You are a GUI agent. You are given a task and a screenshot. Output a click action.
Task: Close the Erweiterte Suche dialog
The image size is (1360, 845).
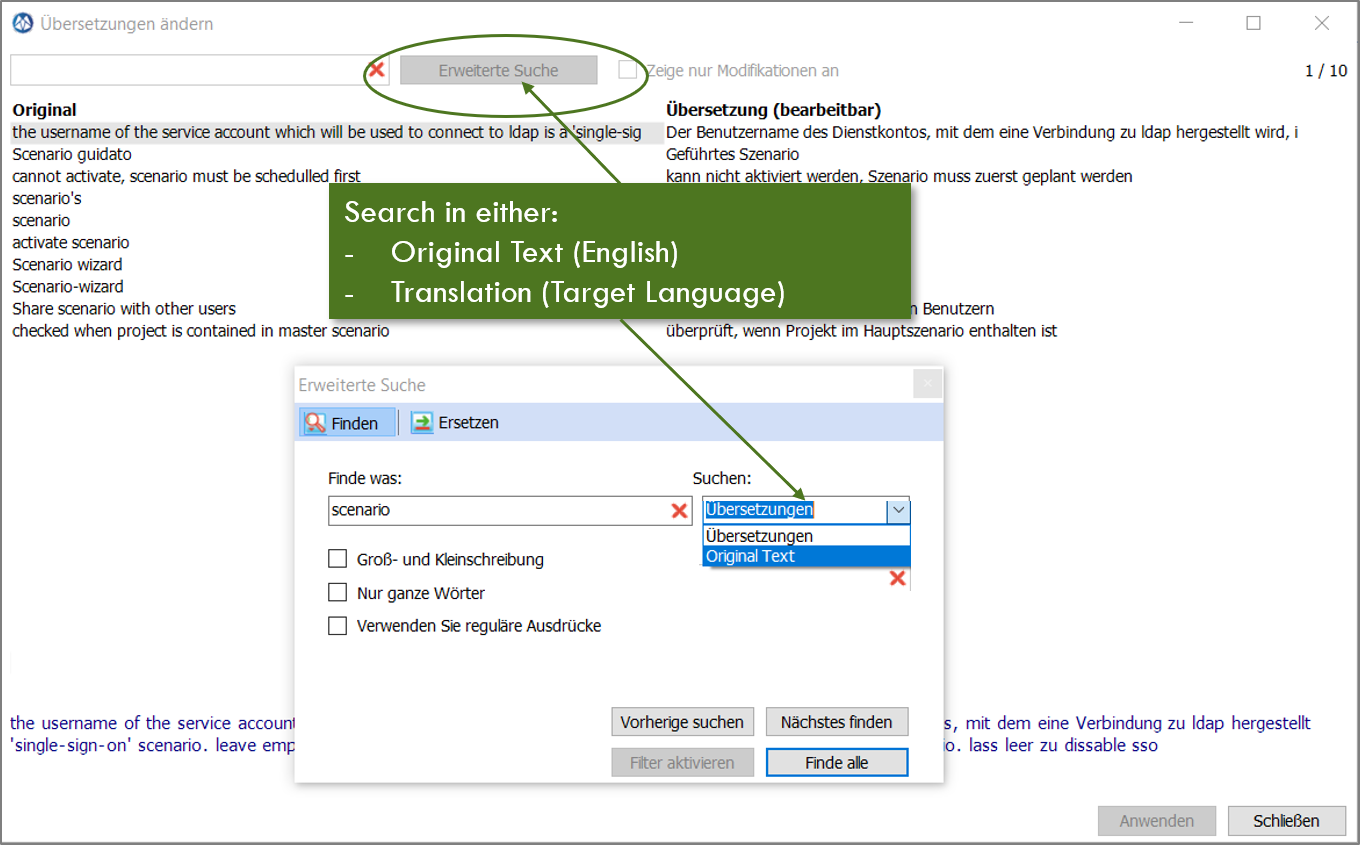[927, 384]
